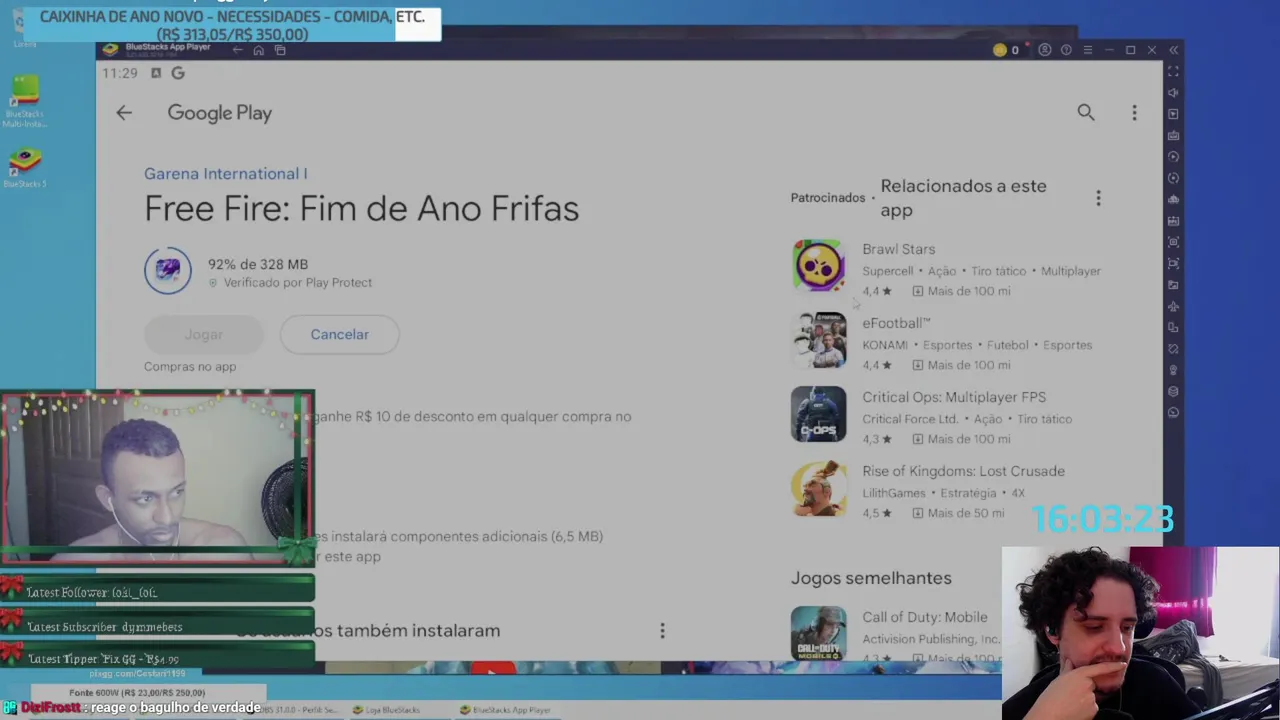
Task: Toggle BlueStacks fullscreen from sidebar
Action: pyautogui.click(x=1174, y=71)
